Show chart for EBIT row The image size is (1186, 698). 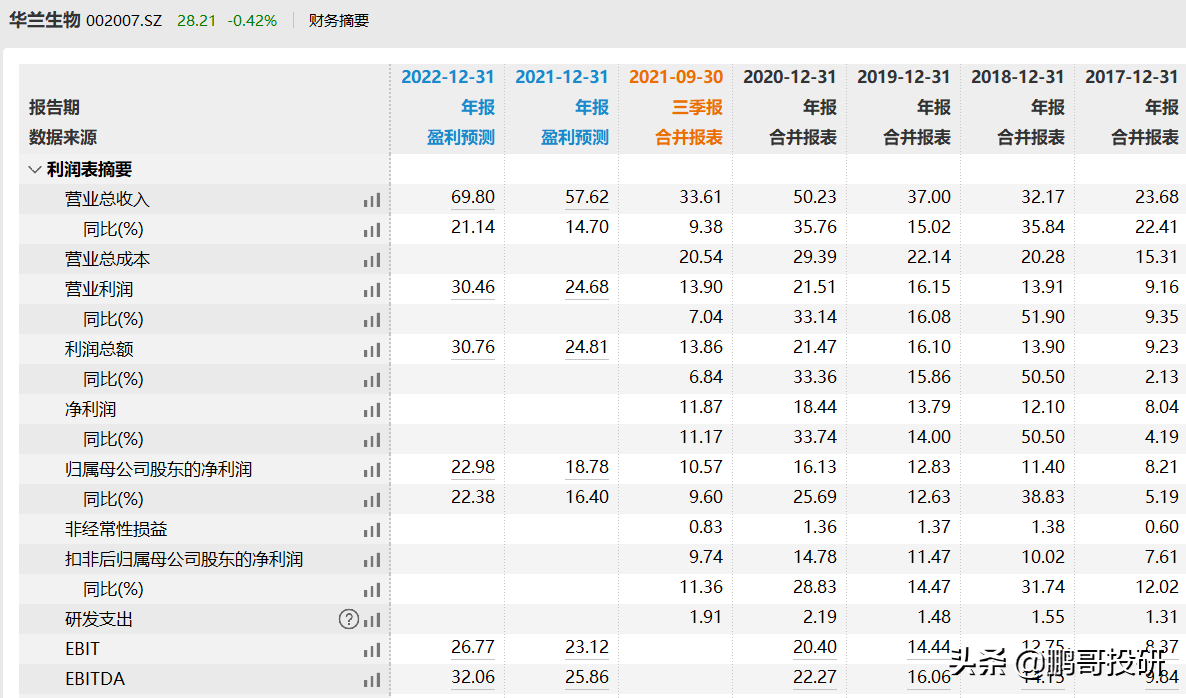coord(371,650)
